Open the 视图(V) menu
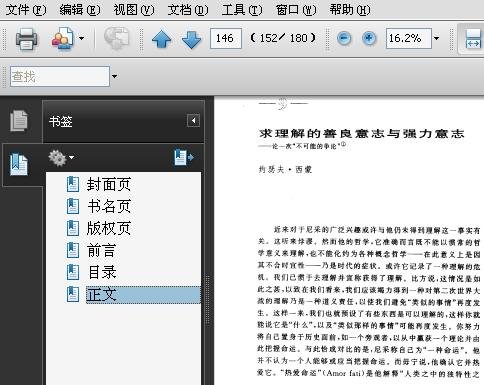The image size is (484, 385). point(134,10)
